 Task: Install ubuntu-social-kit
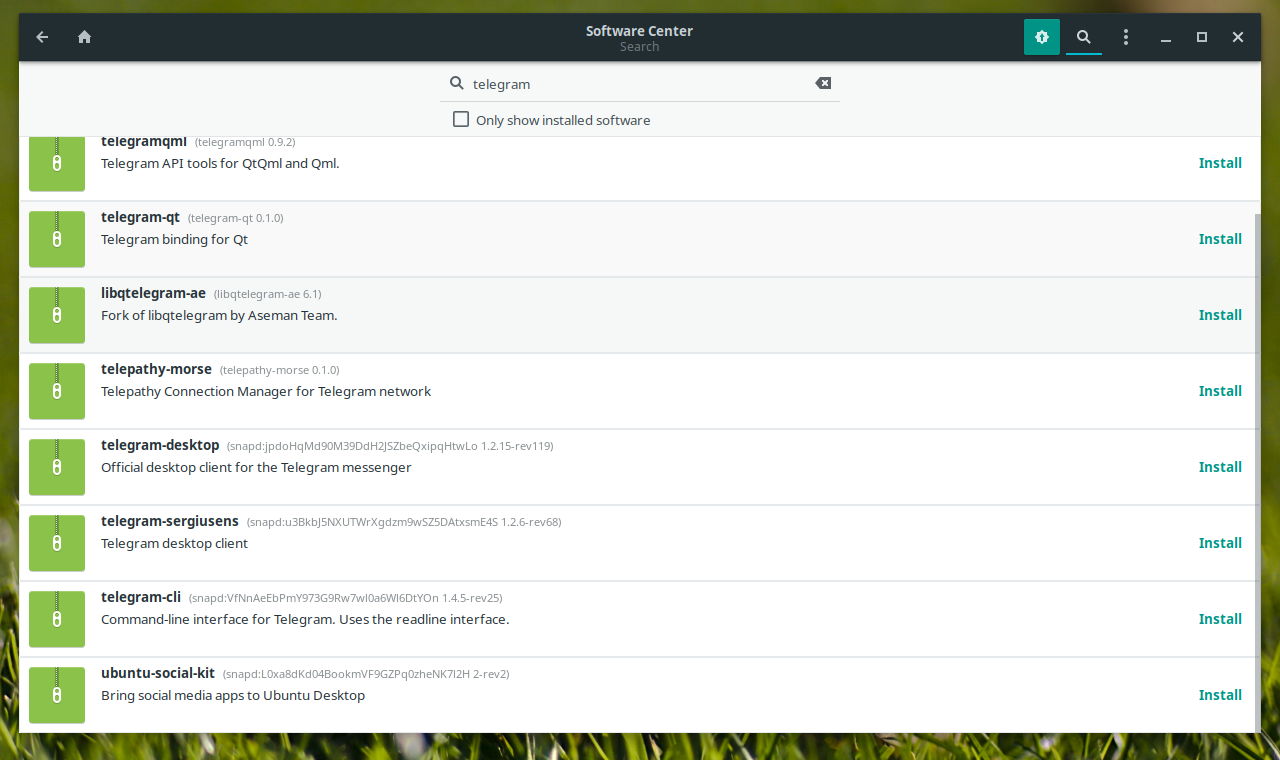pyautogui.click(x=1220, y=695)
